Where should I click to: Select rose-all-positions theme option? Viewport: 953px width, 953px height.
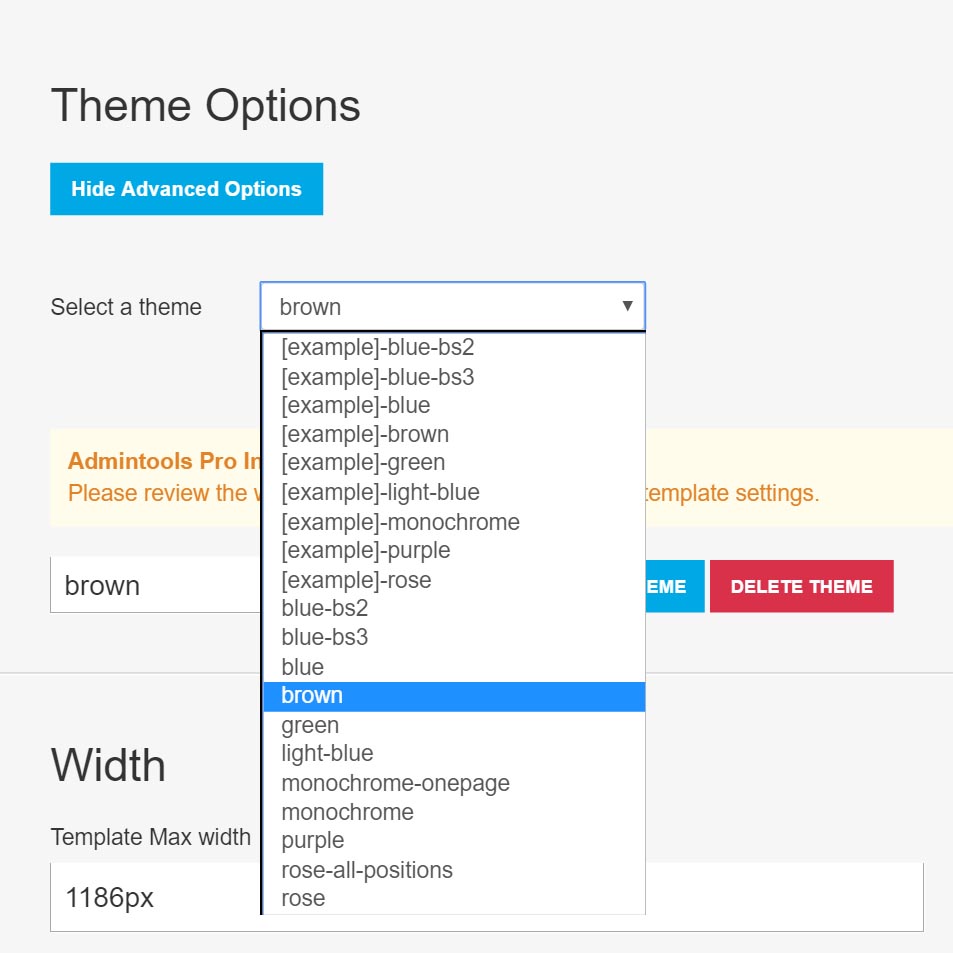453,870
